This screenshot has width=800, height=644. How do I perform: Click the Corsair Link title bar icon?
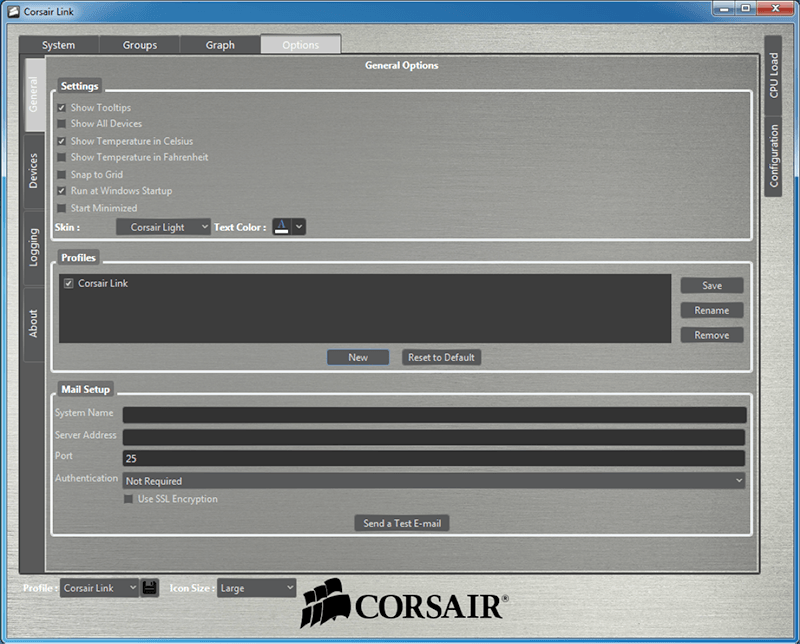tap(13, 12)
